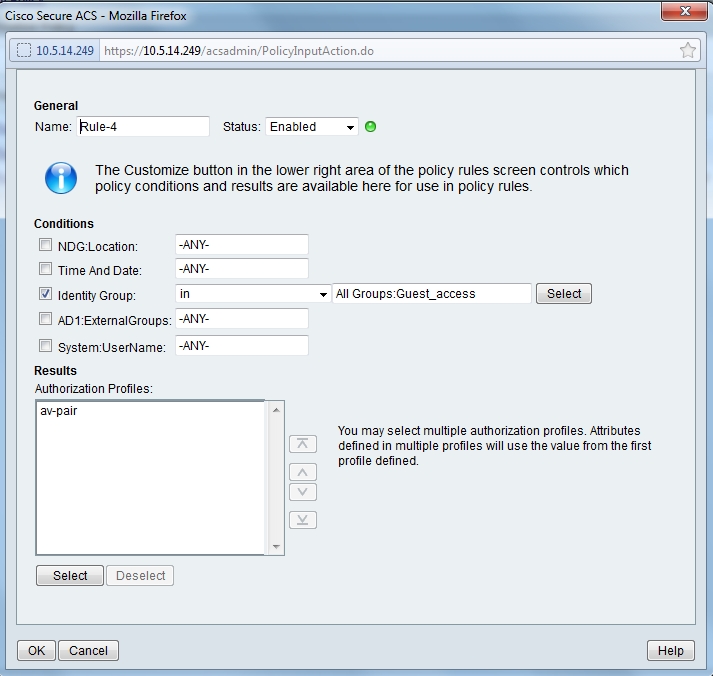Confirm the rule with OK
The width and height of the screenshot is (713, 676).
tap(36, 651)
